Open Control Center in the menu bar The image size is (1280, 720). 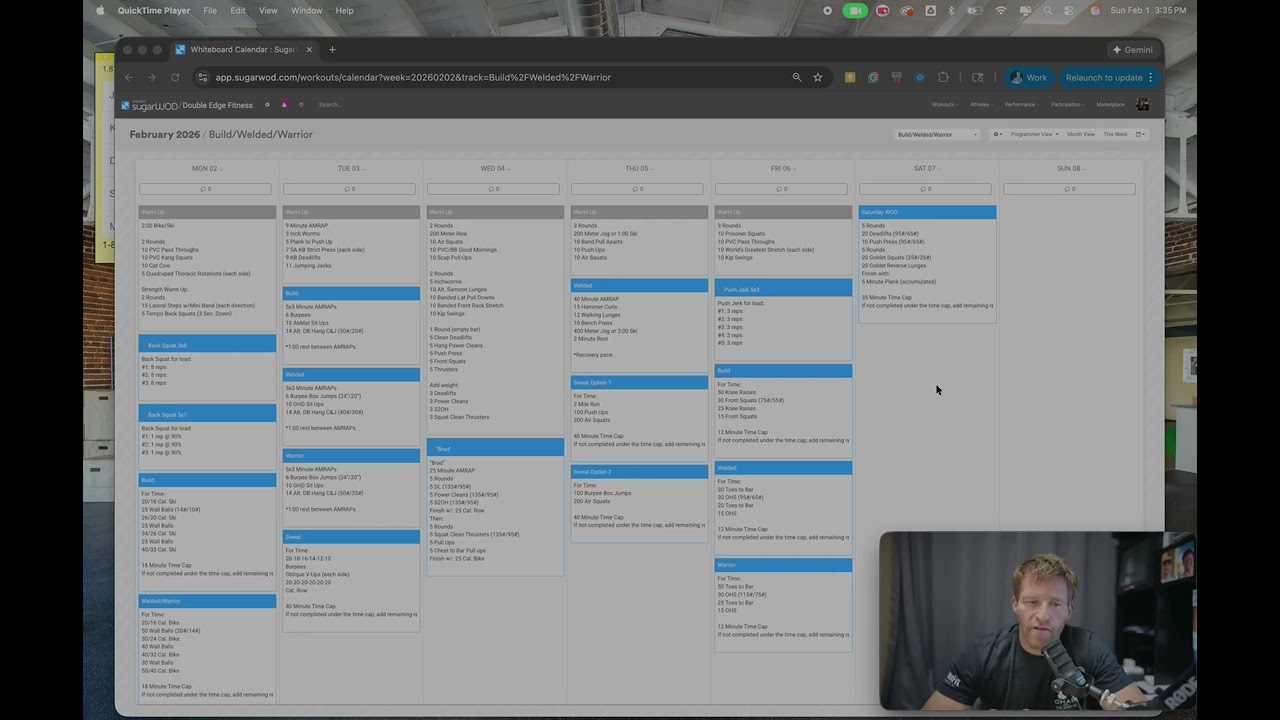1071,10
